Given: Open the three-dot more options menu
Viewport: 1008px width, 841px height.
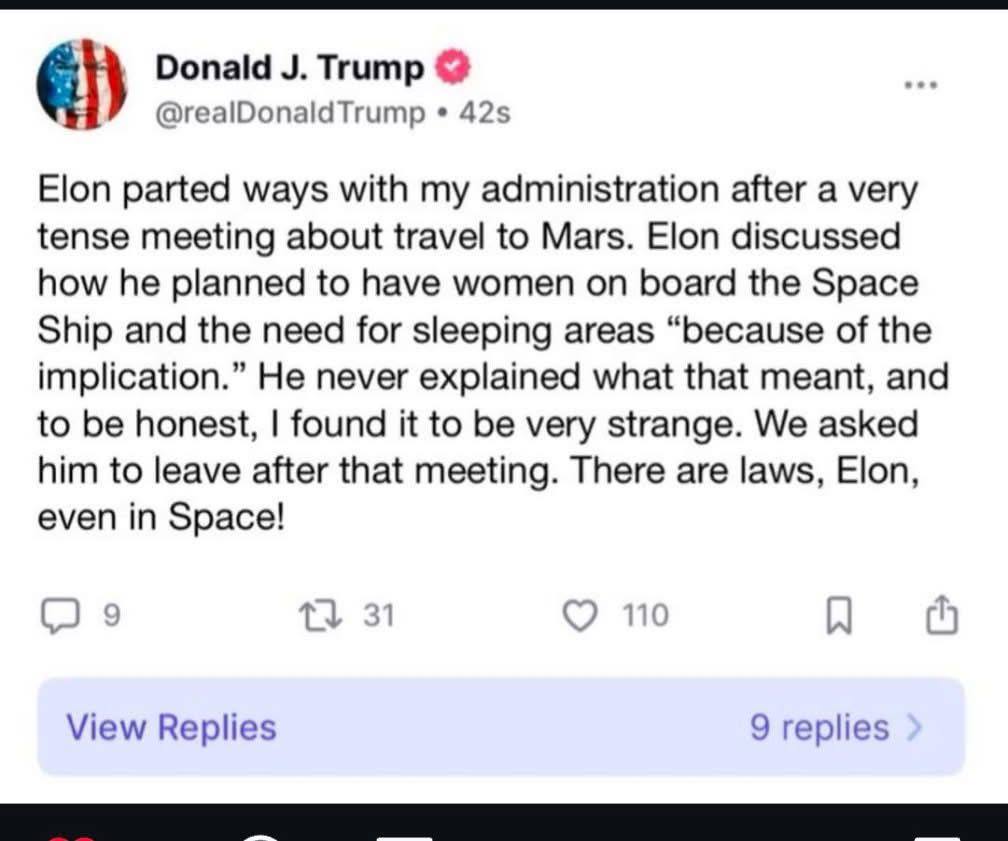Looking at the screenshot, I should point(921,84).
